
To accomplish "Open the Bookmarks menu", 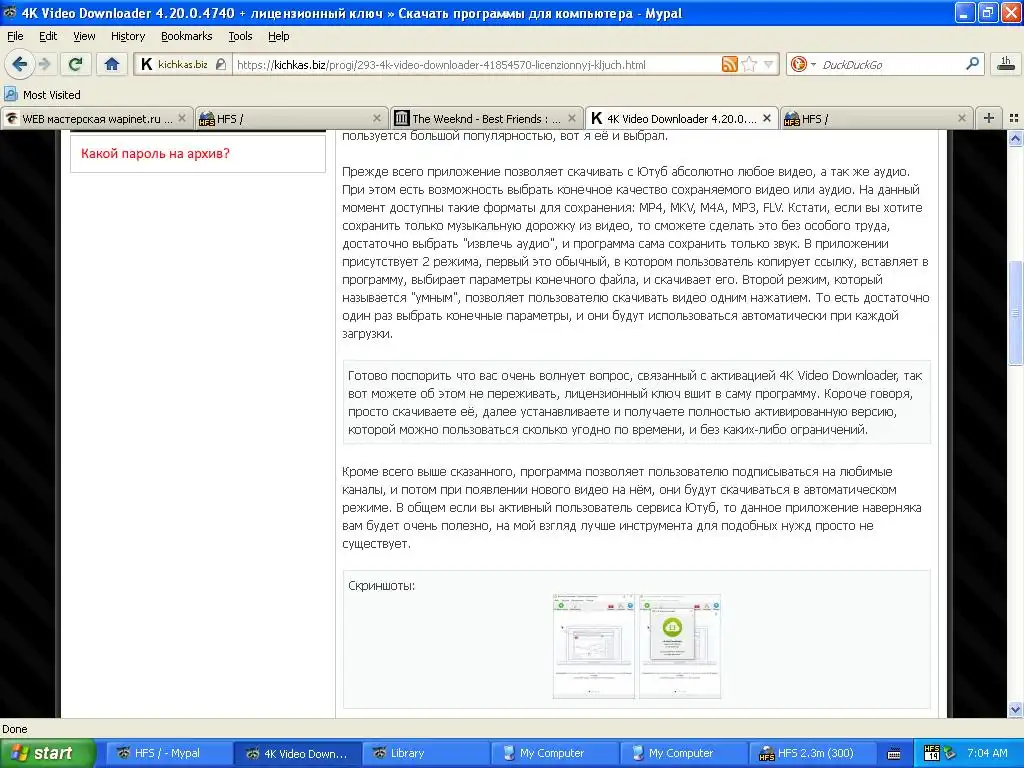I will pos(187,36).
